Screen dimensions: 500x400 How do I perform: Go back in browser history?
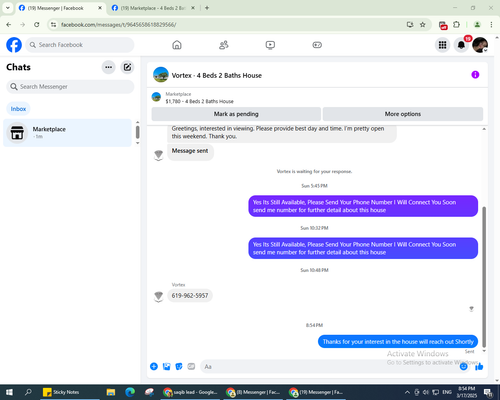point(9,25)
